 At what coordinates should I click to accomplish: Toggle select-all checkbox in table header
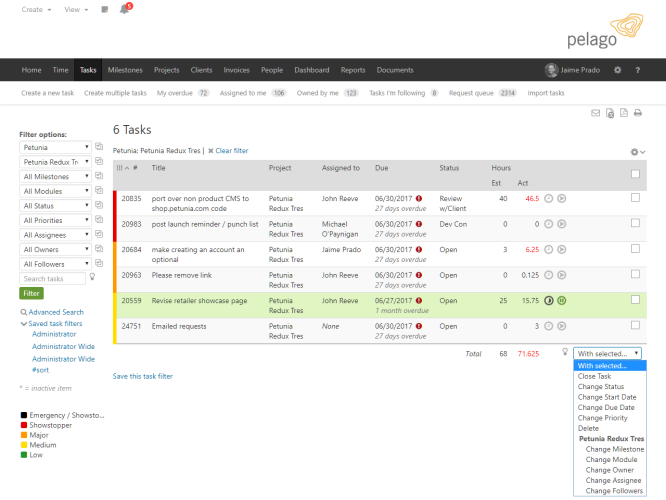[x=635, y=174]
